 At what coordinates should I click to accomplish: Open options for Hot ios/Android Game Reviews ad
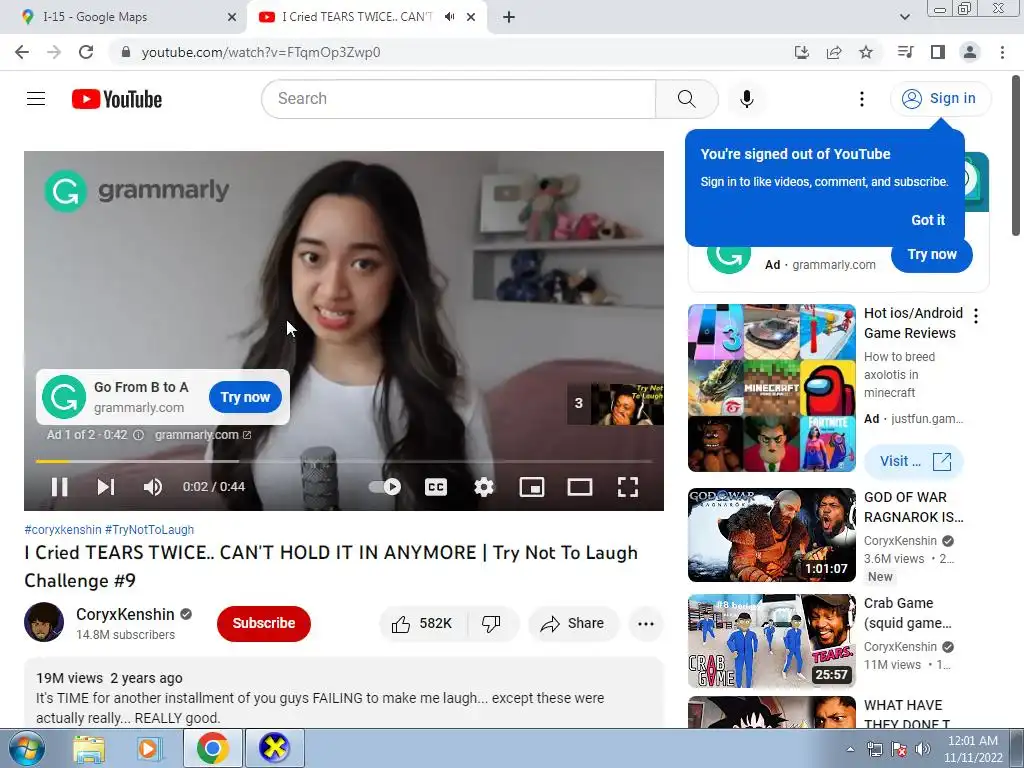click(x=976, y=316)
